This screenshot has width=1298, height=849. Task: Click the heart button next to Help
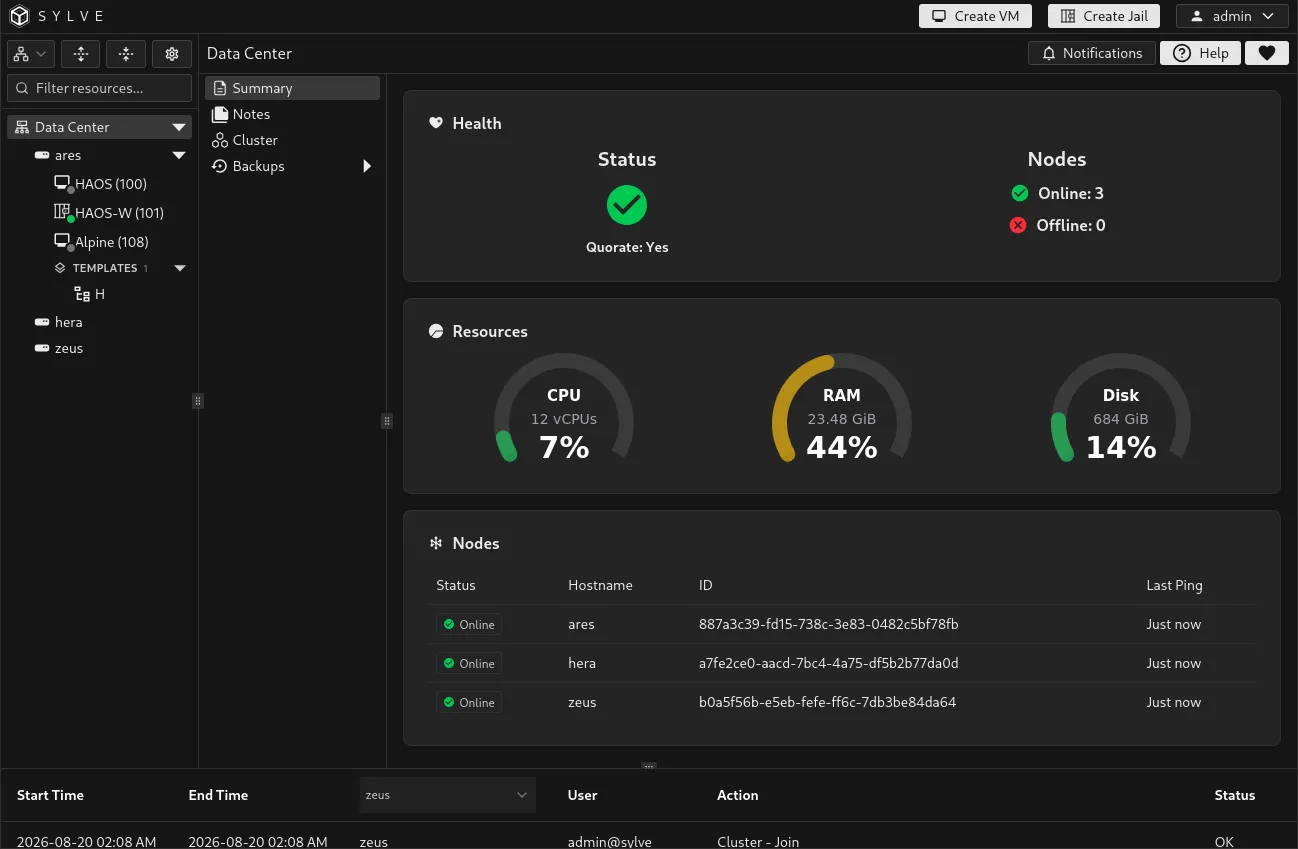pos(1267,53)
